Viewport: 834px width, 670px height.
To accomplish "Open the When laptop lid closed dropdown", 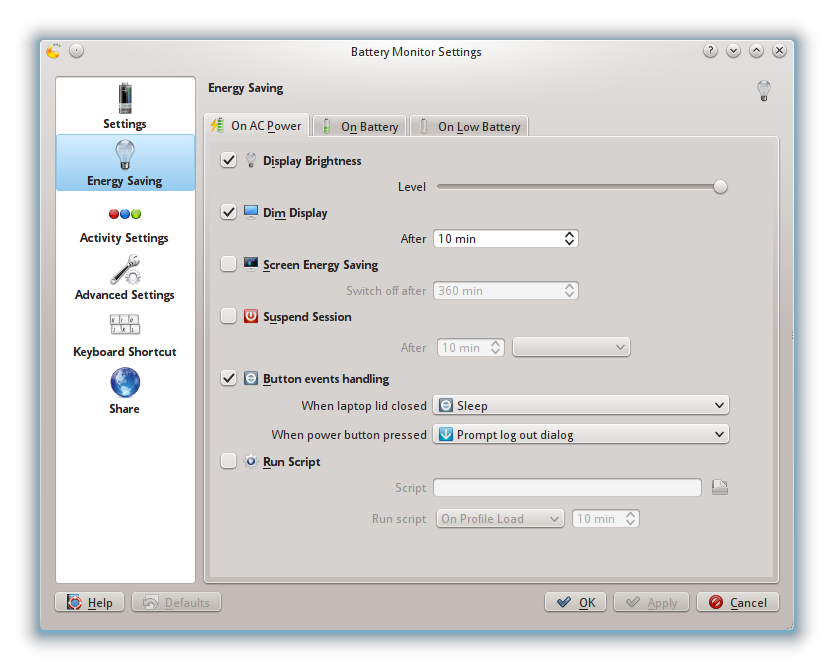I will point(581,405).
